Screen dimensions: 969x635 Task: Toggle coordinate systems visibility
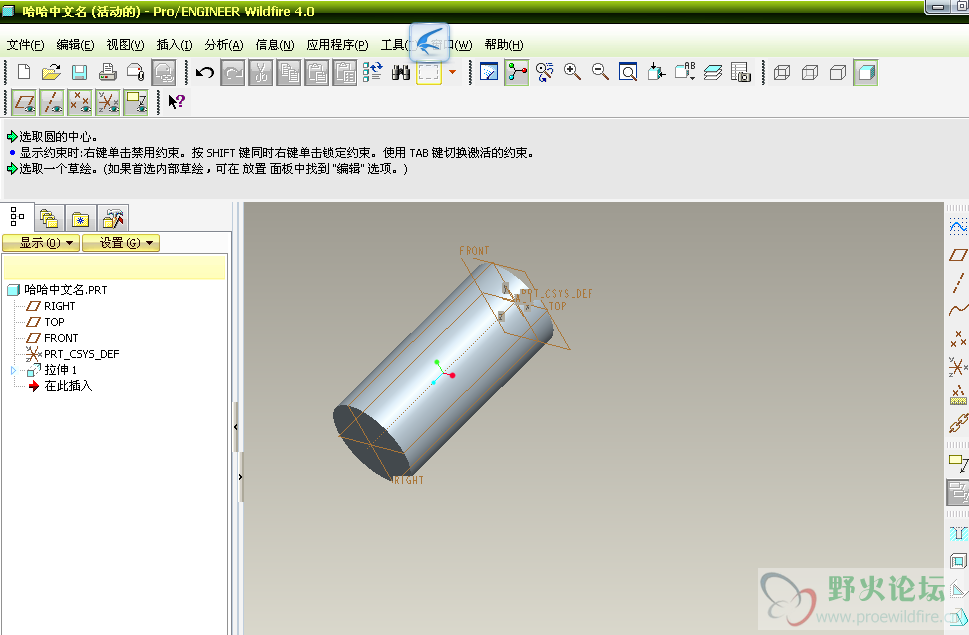pos(108,102)
